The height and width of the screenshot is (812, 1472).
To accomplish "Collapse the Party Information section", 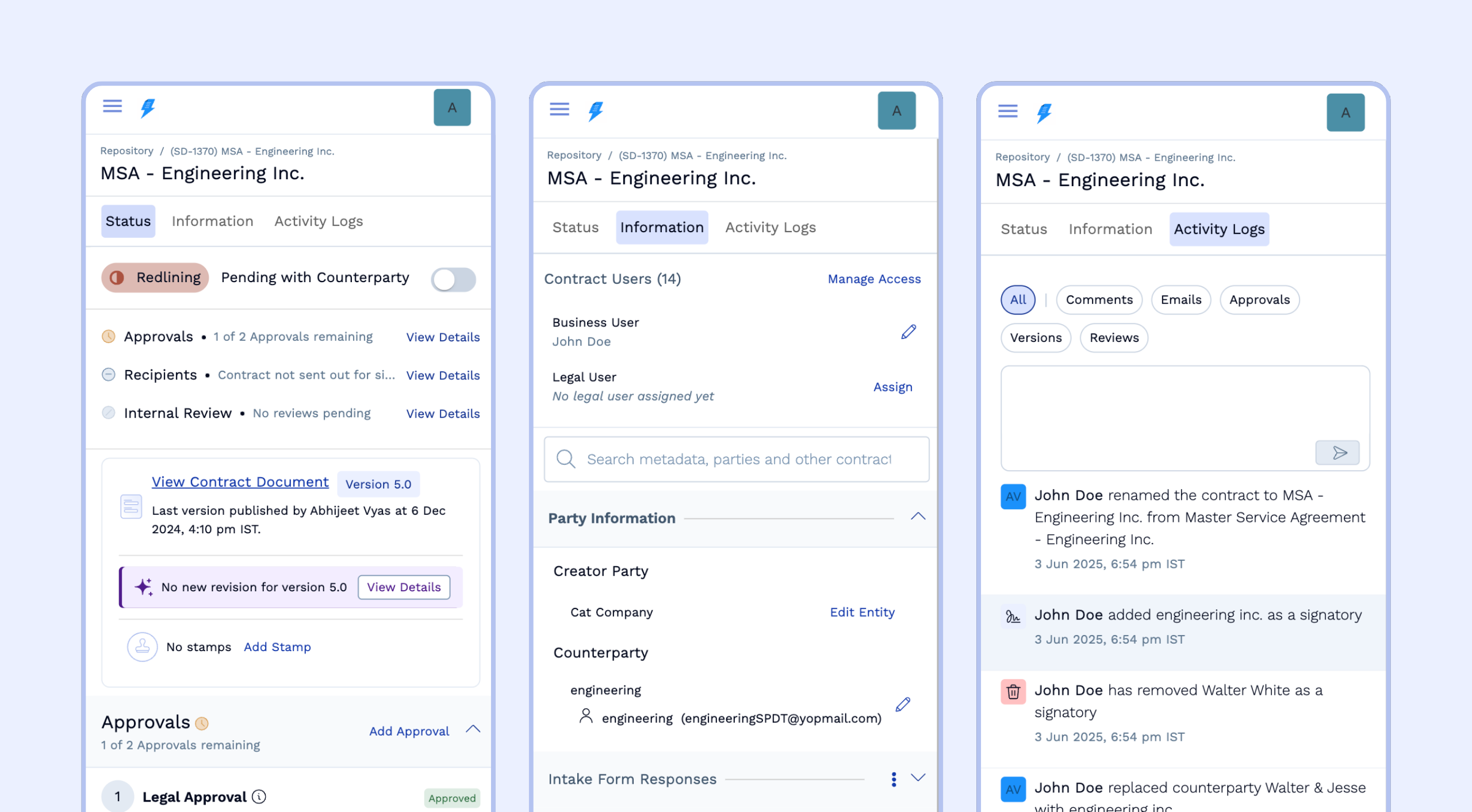I will point(918,517).
